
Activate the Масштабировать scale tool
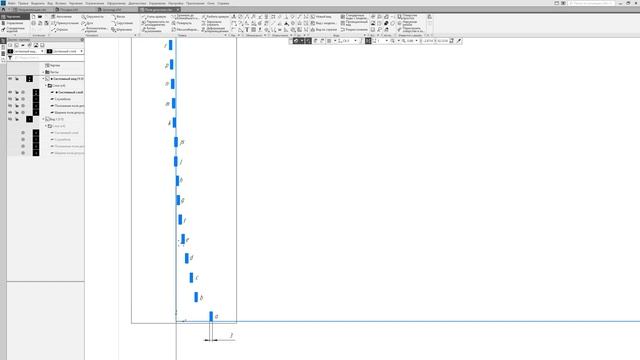(185, 30)
